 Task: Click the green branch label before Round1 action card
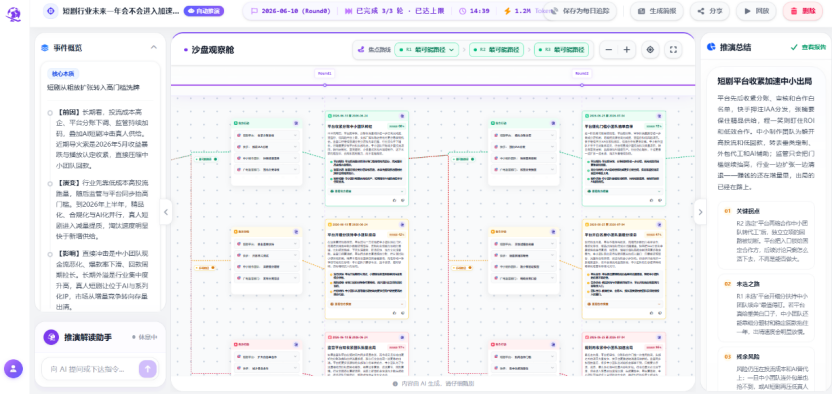coord(206,159)
